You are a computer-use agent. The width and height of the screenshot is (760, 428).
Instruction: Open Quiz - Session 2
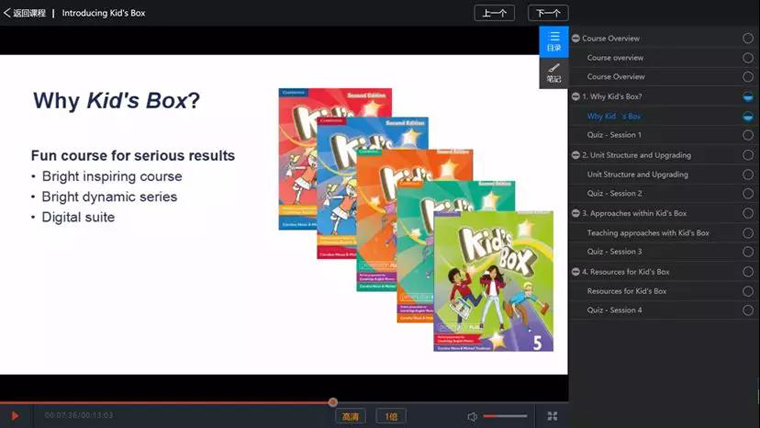(614, 193)
